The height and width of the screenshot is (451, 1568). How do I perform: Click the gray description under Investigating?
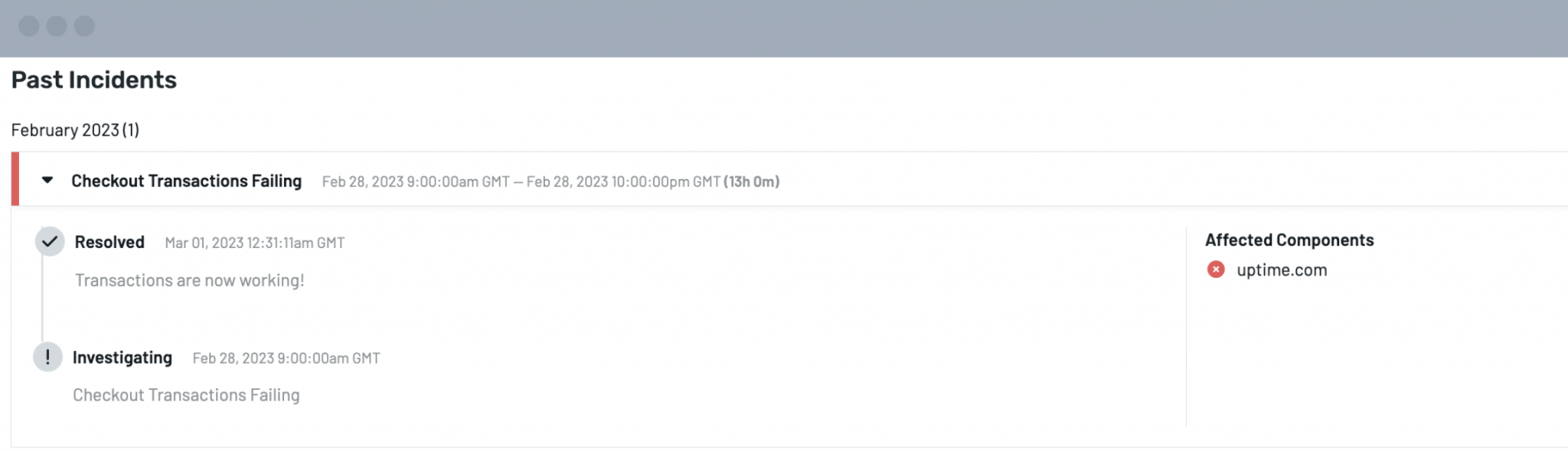coord(186,396)
